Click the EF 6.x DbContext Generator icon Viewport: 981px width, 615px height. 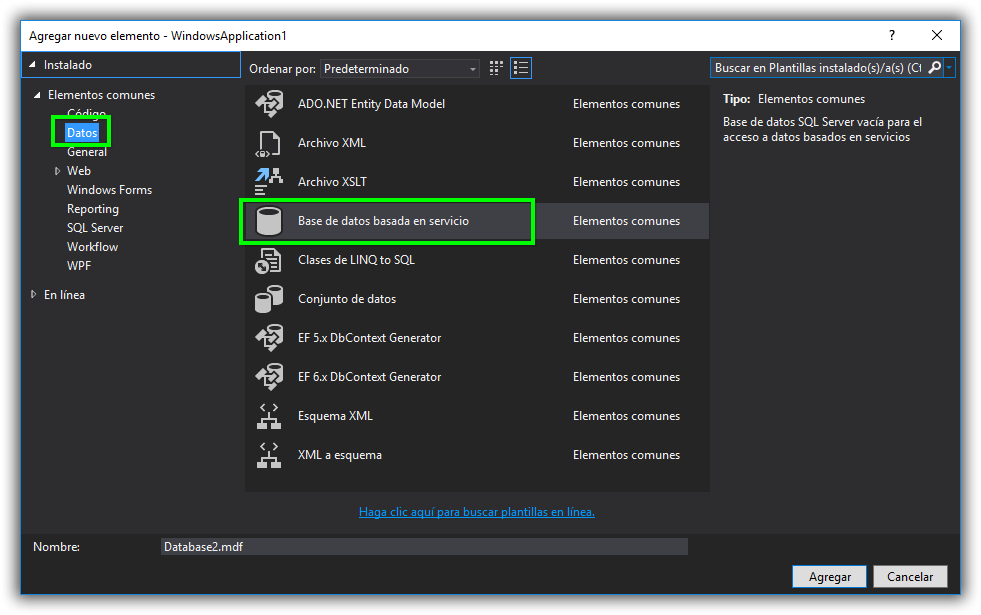coord(269,377)
